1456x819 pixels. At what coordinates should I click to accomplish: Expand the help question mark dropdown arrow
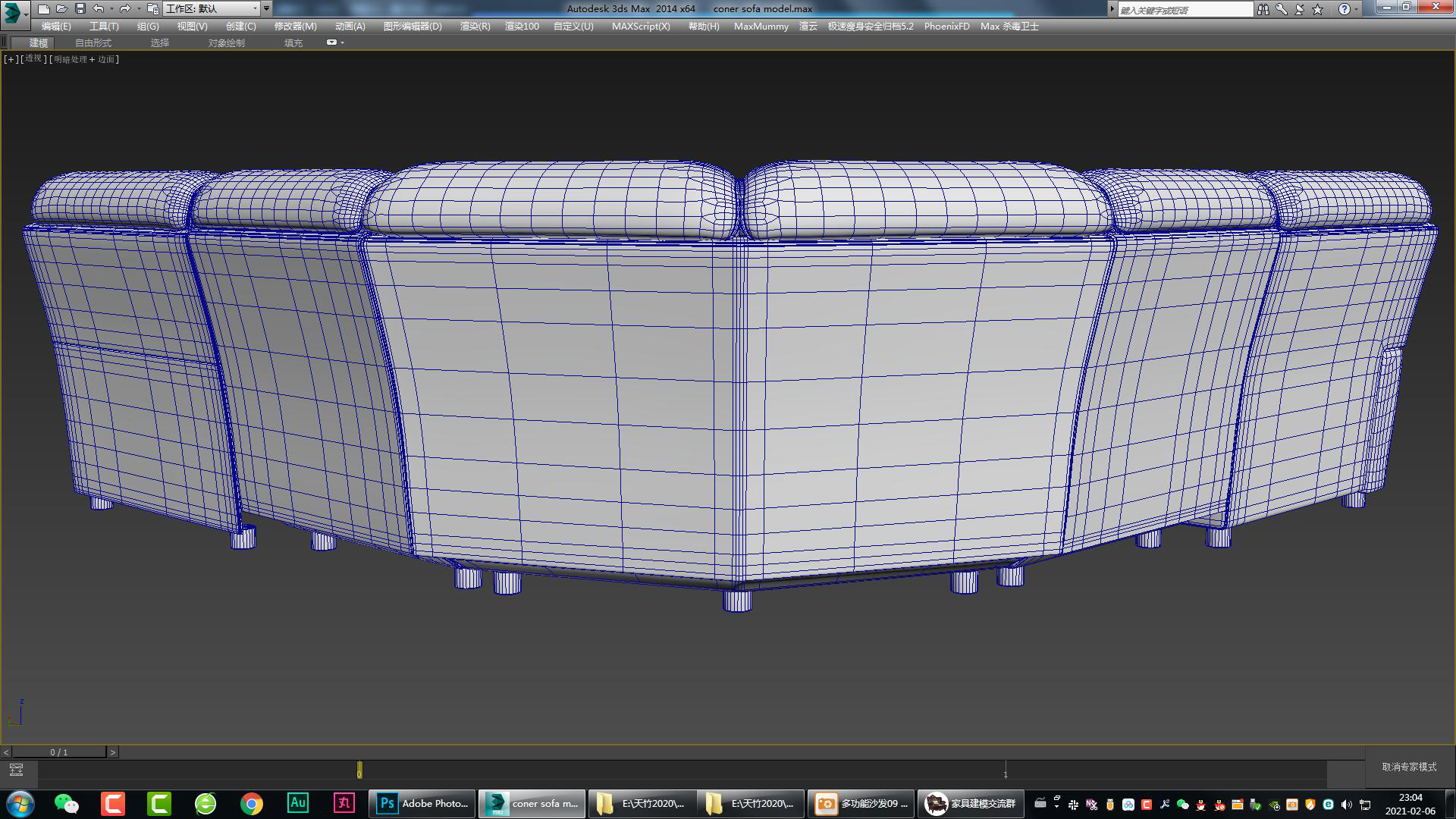point(1357,9)
